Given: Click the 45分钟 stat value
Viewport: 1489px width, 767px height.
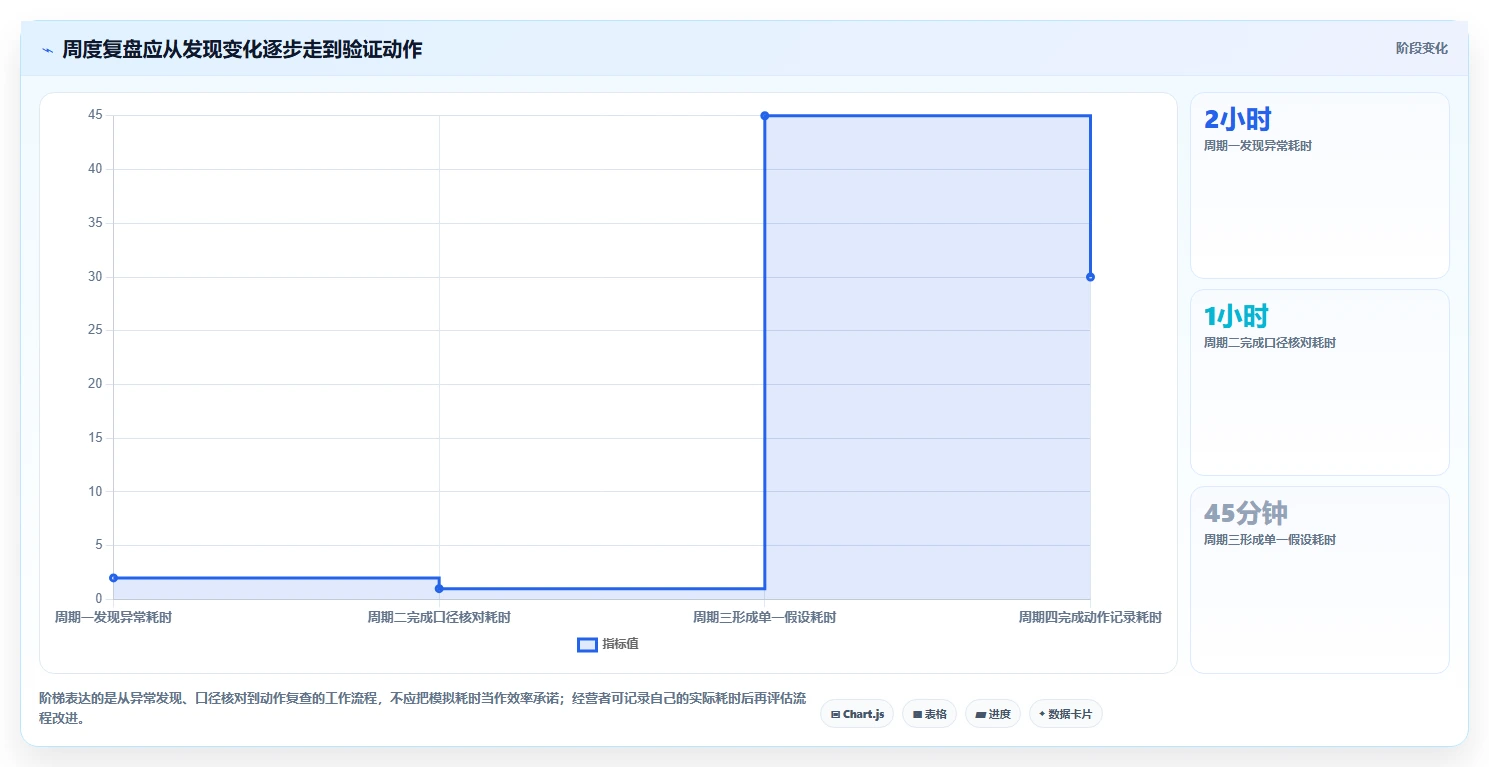Looking at the screenshot, I should click(x=1245, y=514).
